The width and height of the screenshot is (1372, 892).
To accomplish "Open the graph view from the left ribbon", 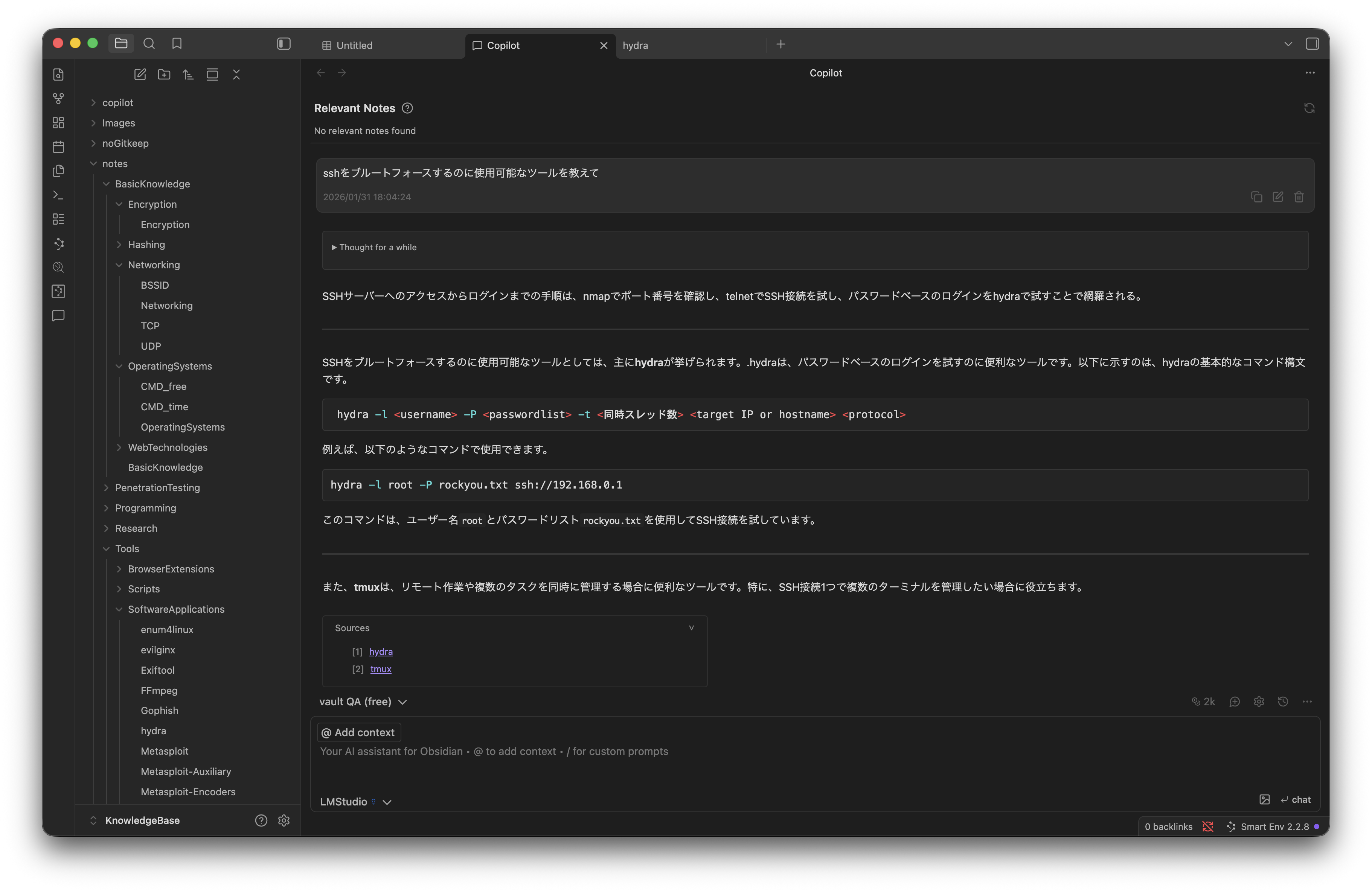I will pyautogui.click(x=58, y=99).
